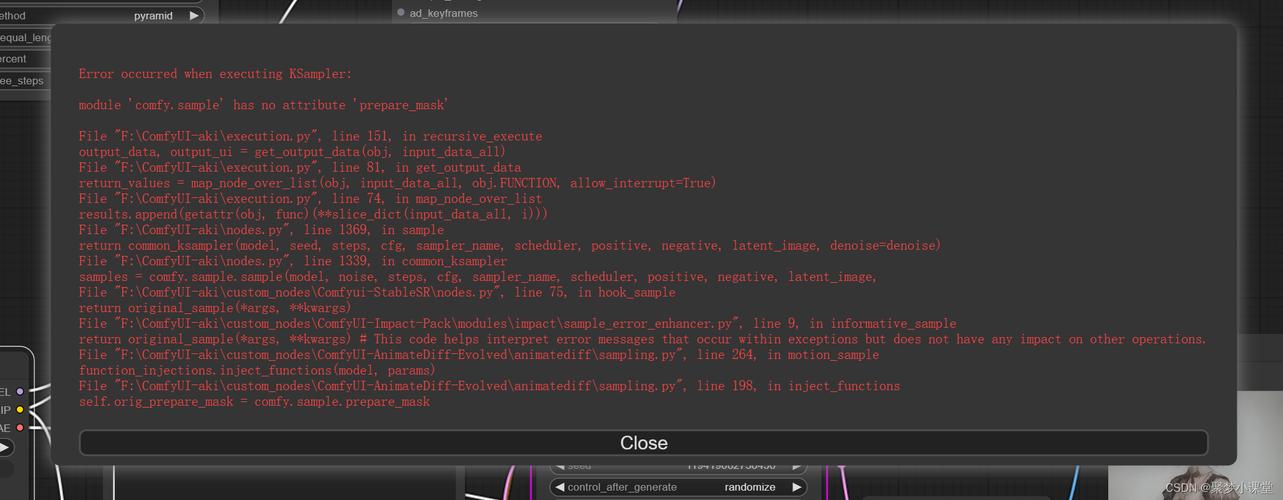Click the red VAE output port
This screenshot has height=500, width=1283.
20,428
